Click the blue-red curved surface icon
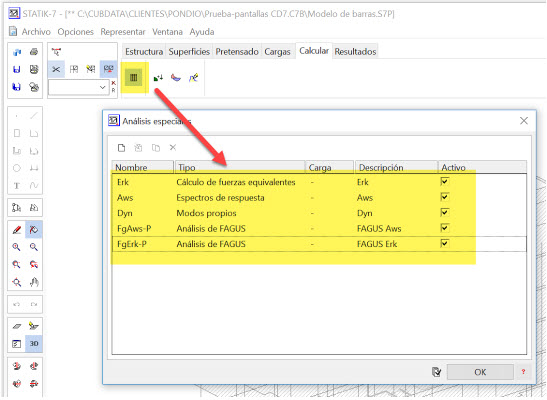 pyautogui.click(x=176, y=77)
